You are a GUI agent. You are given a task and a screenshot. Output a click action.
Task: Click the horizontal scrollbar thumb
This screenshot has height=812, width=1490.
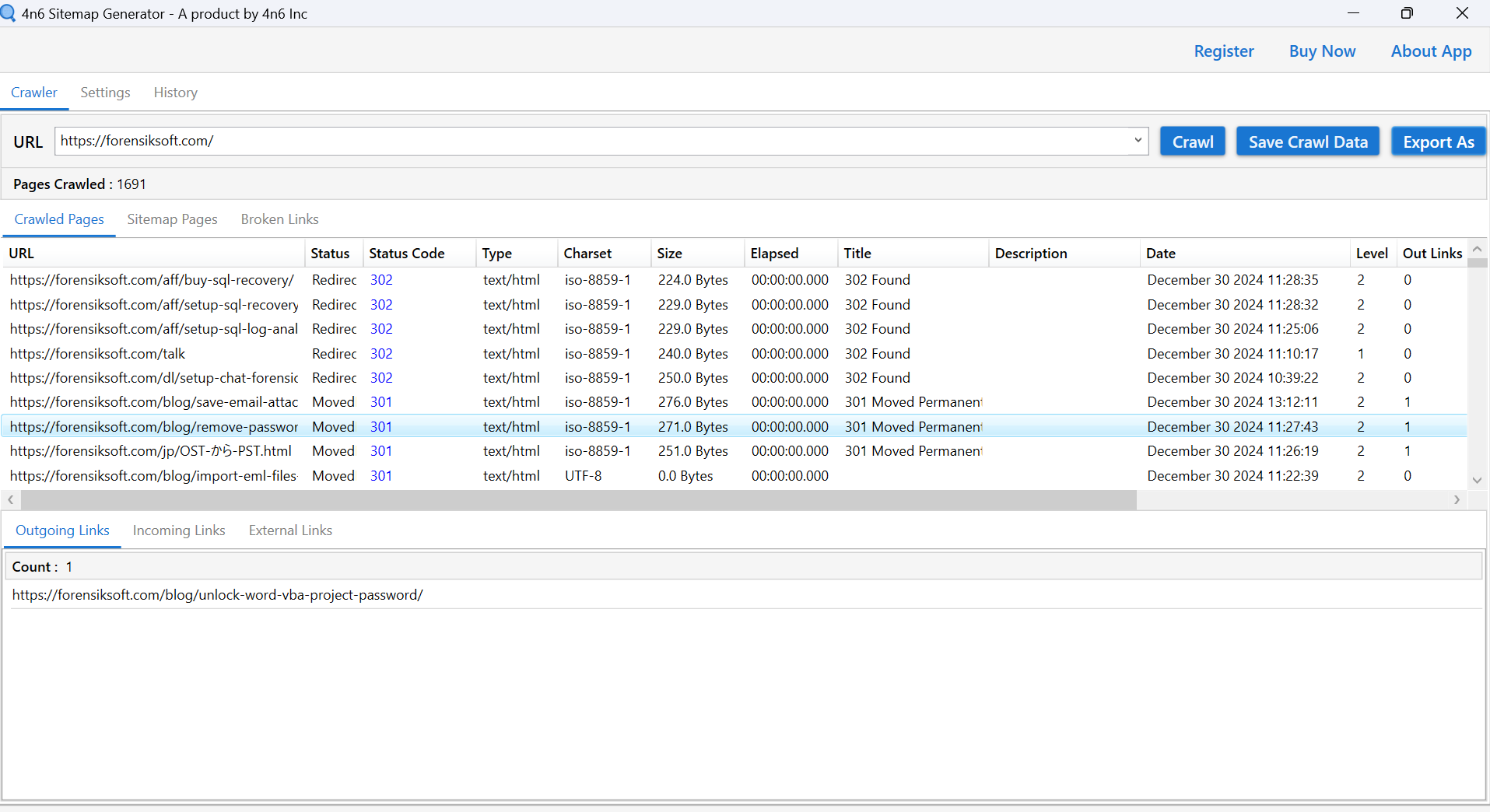tap(579, 499)
